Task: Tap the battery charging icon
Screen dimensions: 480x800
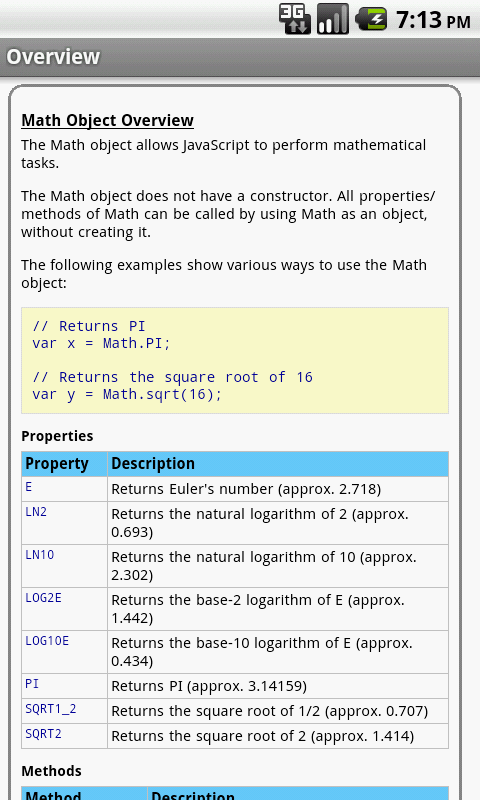Action: [x=371, y=19]
